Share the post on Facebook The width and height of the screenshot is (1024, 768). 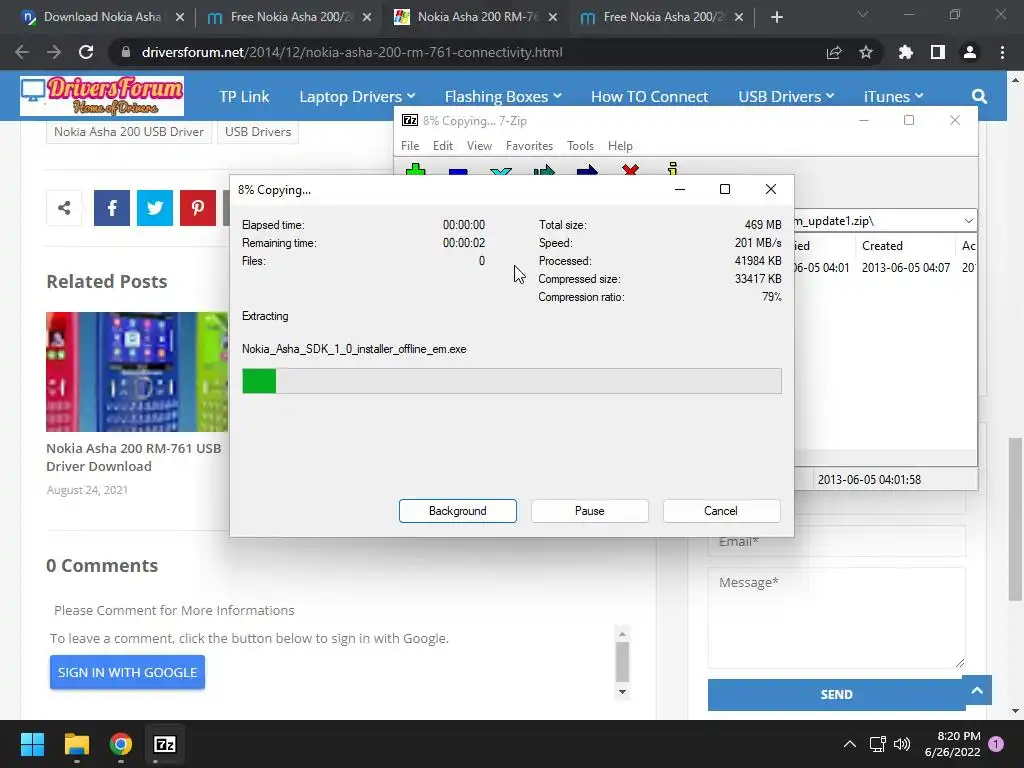click(112, 208)
